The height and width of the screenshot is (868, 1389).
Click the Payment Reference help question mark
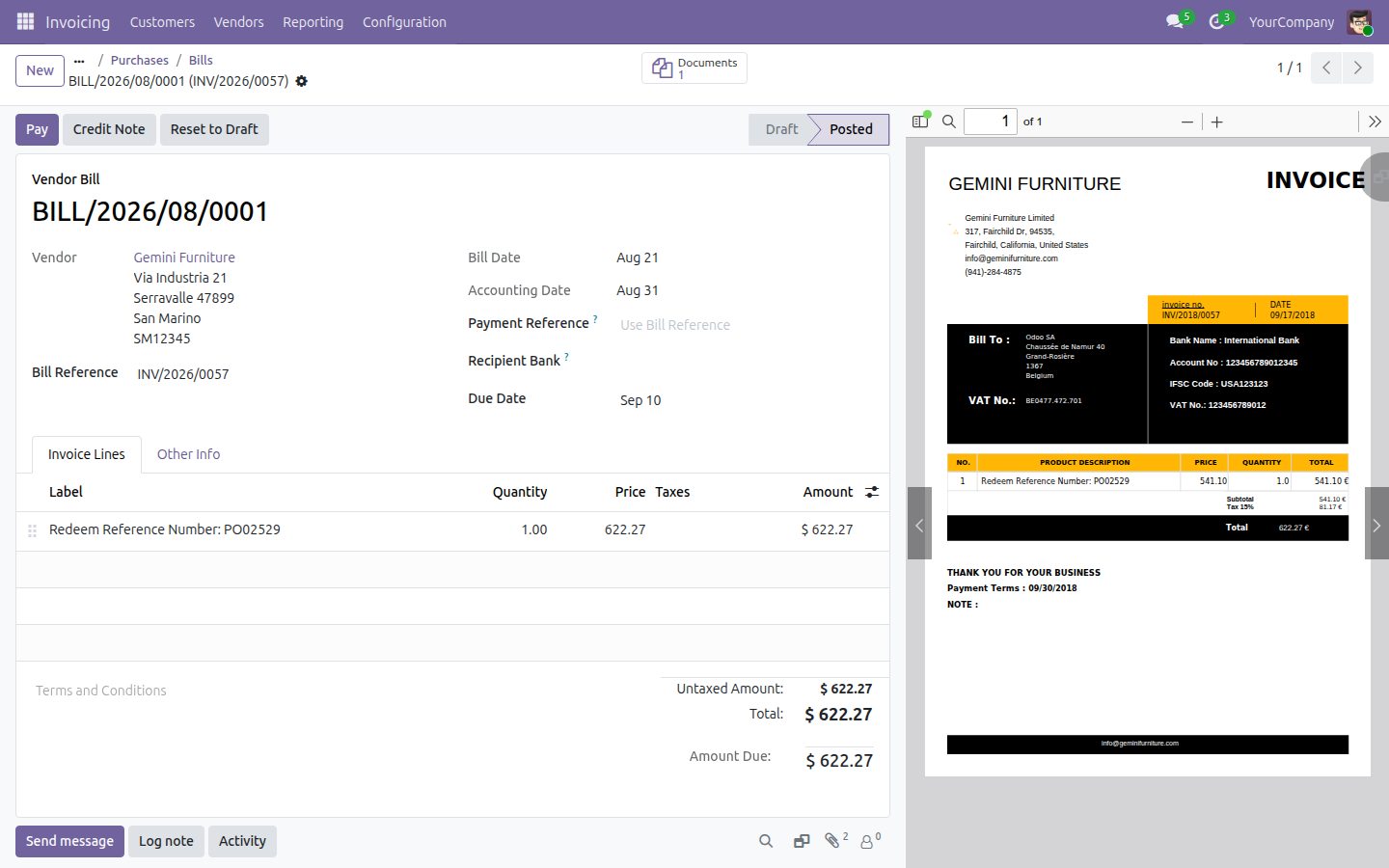click(595, 319)
